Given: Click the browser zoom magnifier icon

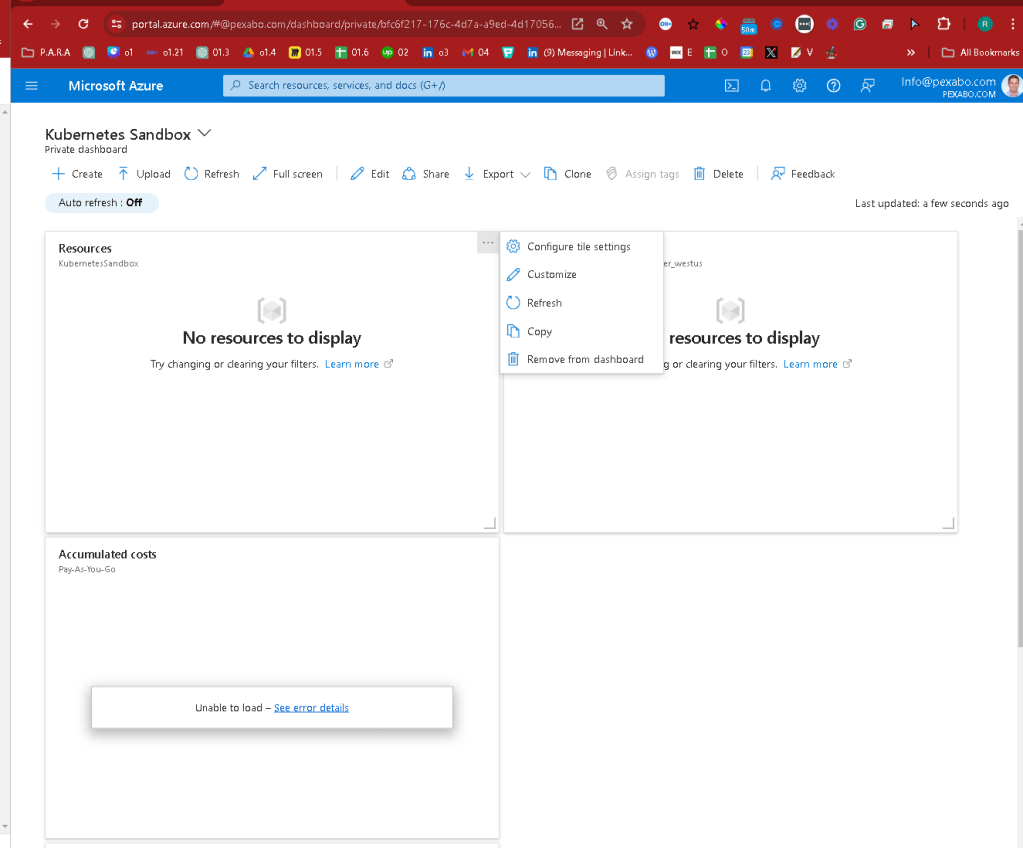Looking at the screenshot, I should (x=602, y=24).
